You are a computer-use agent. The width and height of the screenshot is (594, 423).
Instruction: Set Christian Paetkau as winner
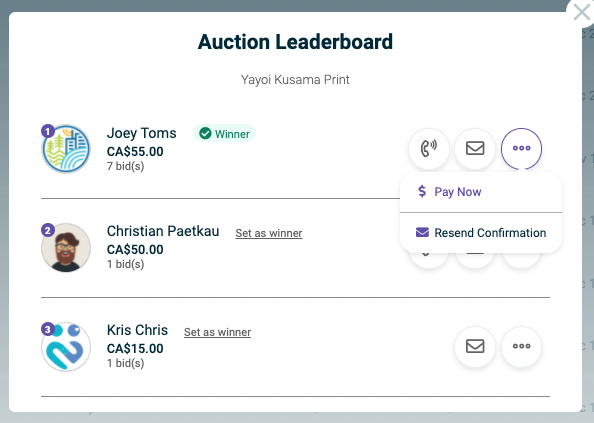pos(269,233)
